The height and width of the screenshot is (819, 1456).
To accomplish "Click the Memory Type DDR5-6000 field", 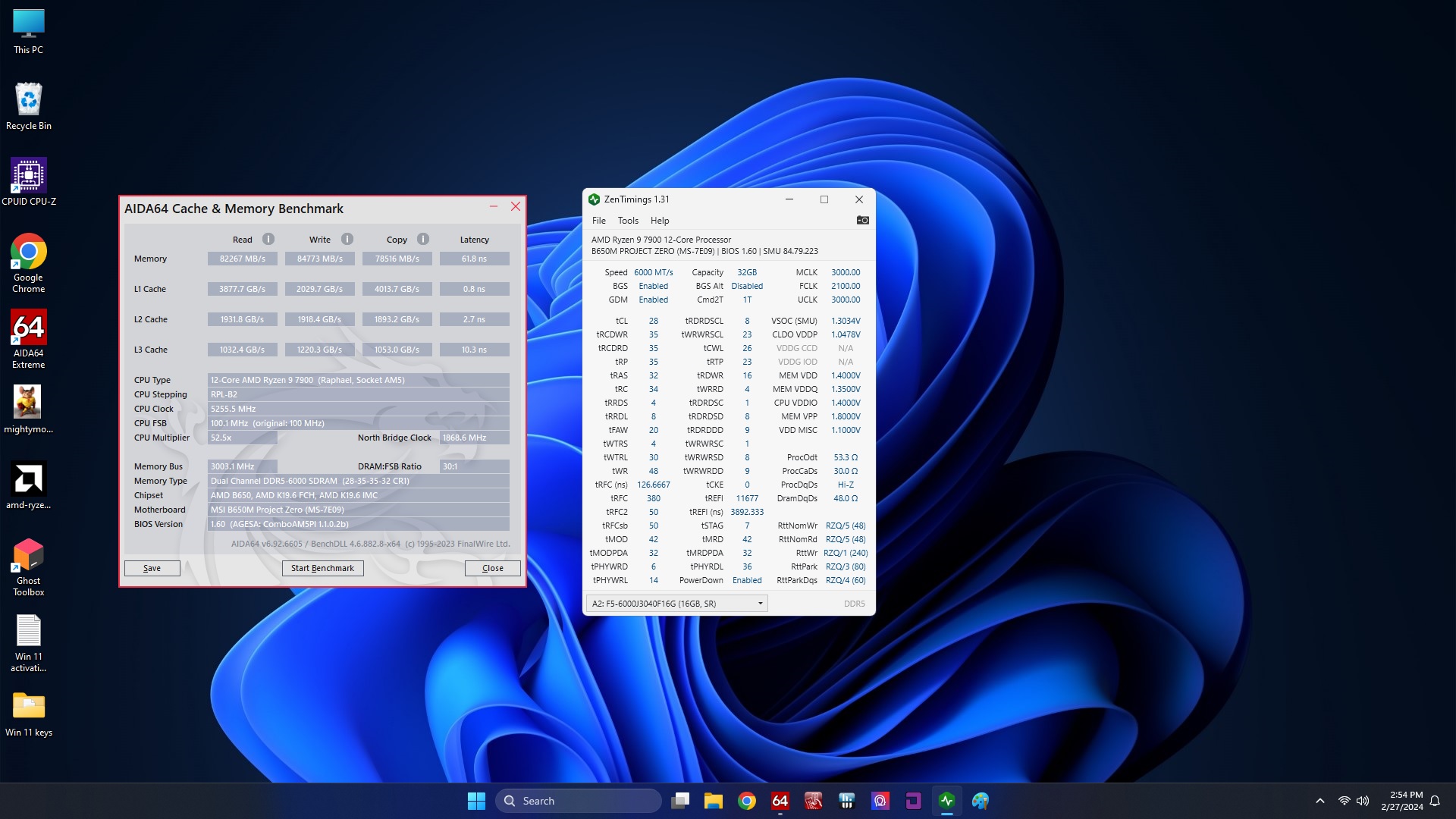I will [359, 481].
